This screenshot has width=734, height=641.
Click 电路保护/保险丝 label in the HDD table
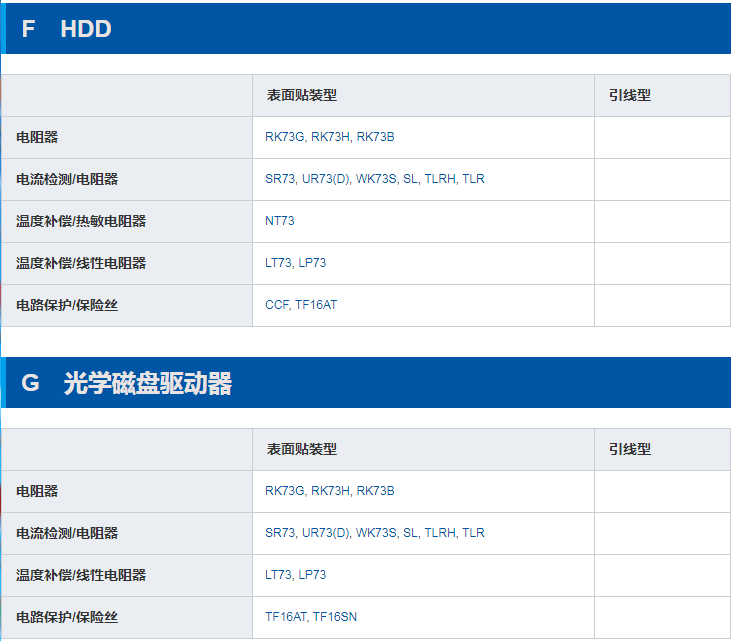(x=67, y=305)
